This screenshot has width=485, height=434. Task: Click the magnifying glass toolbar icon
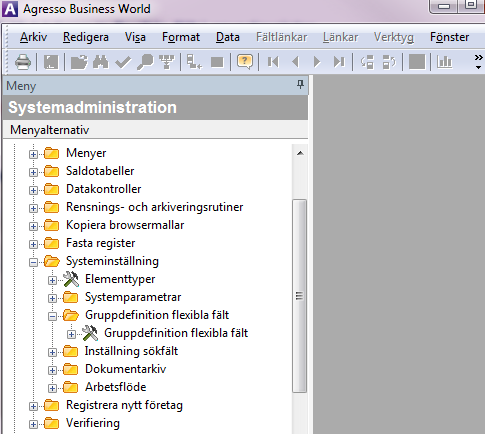click(145, 62)
